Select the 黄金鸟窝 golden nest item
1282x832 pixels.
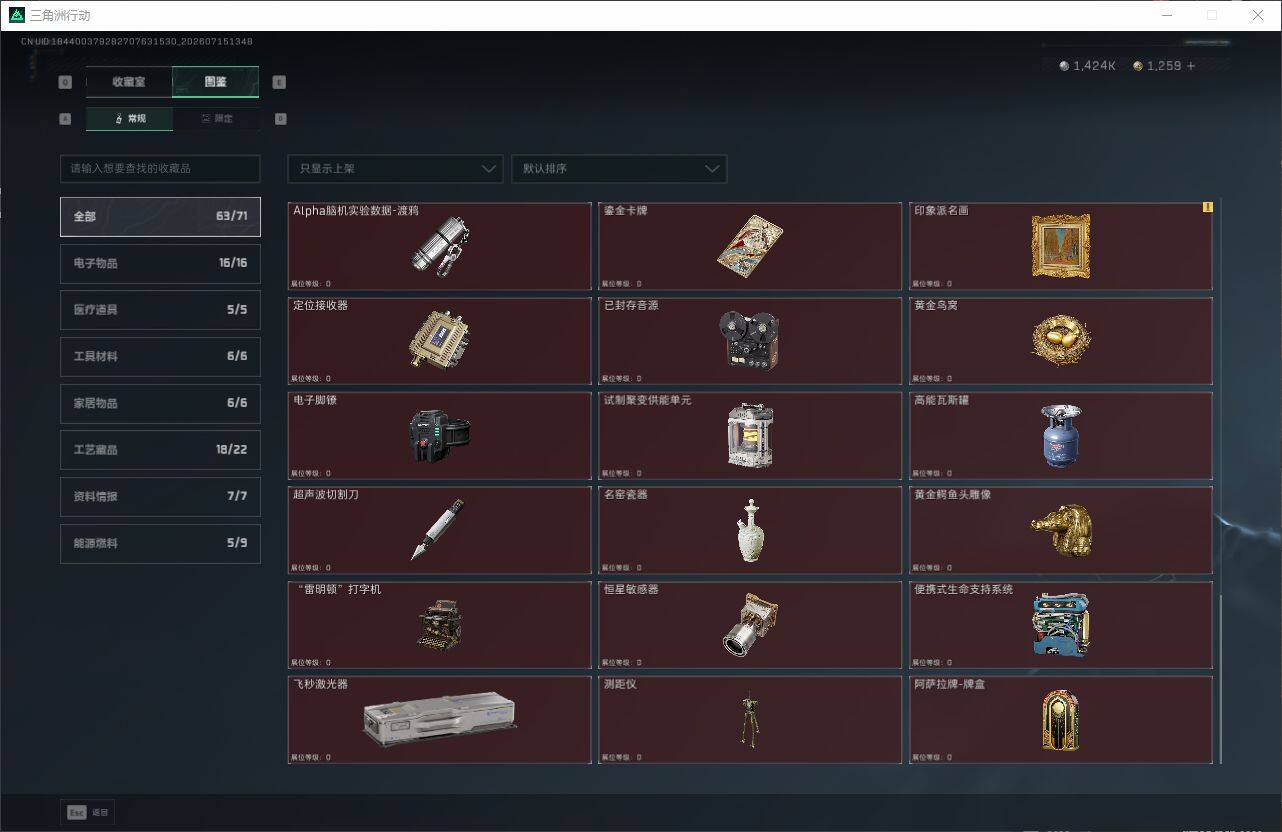click(x=1061, y=341)
